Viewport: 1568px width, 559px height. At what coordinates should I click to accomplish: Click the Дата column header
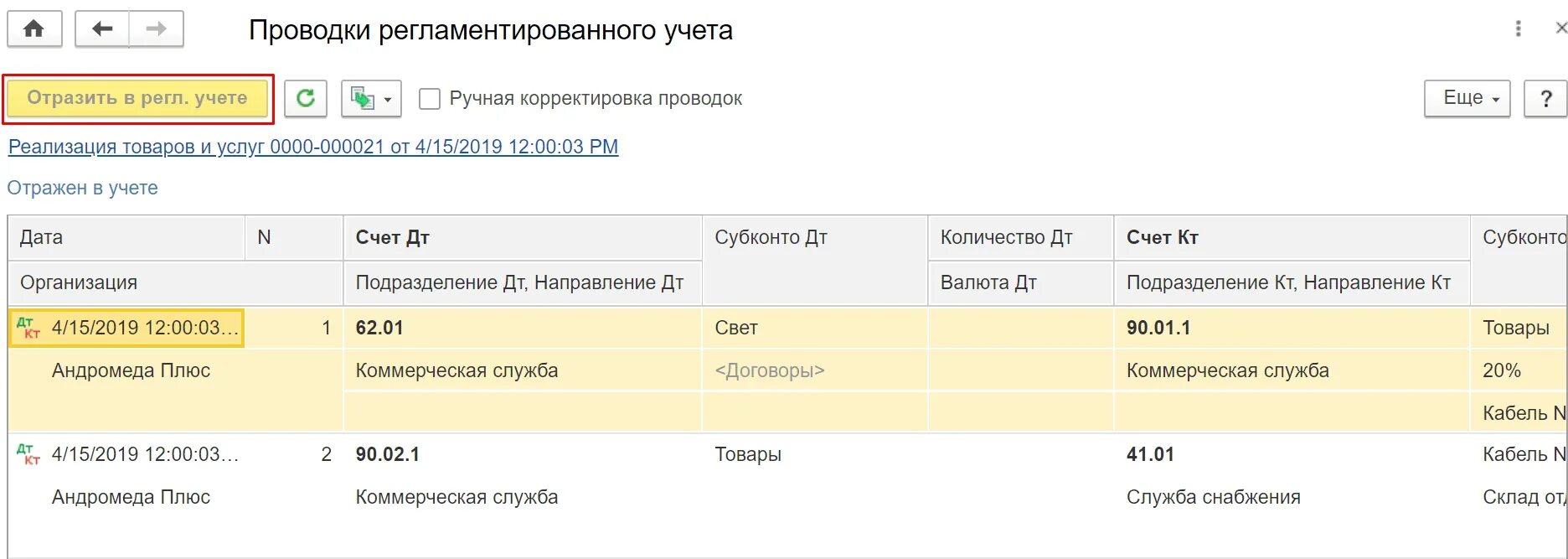point(42,237)
